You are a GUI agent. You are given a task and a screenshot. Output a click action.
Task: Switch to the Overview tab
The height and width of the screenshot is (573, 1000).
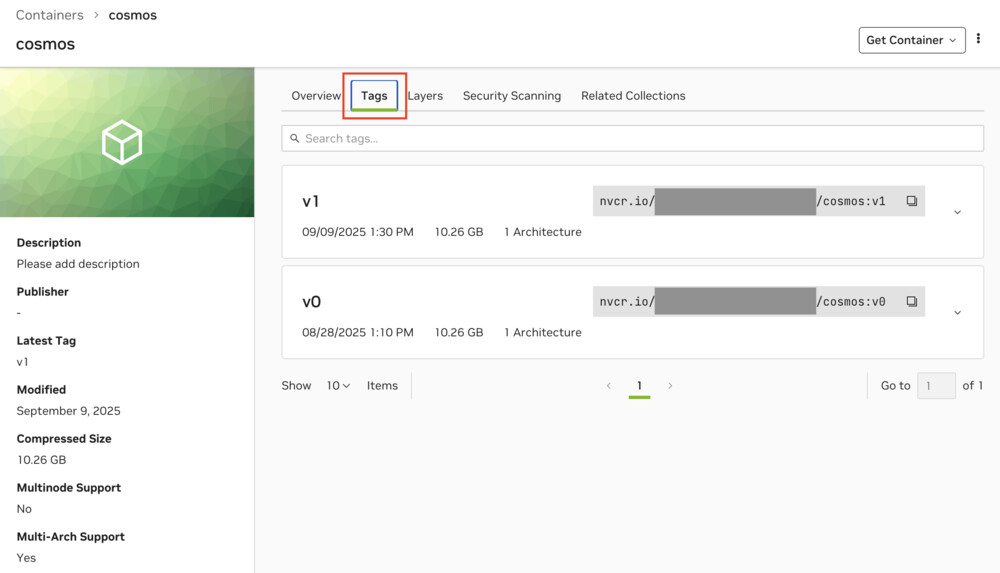point(316,96)
